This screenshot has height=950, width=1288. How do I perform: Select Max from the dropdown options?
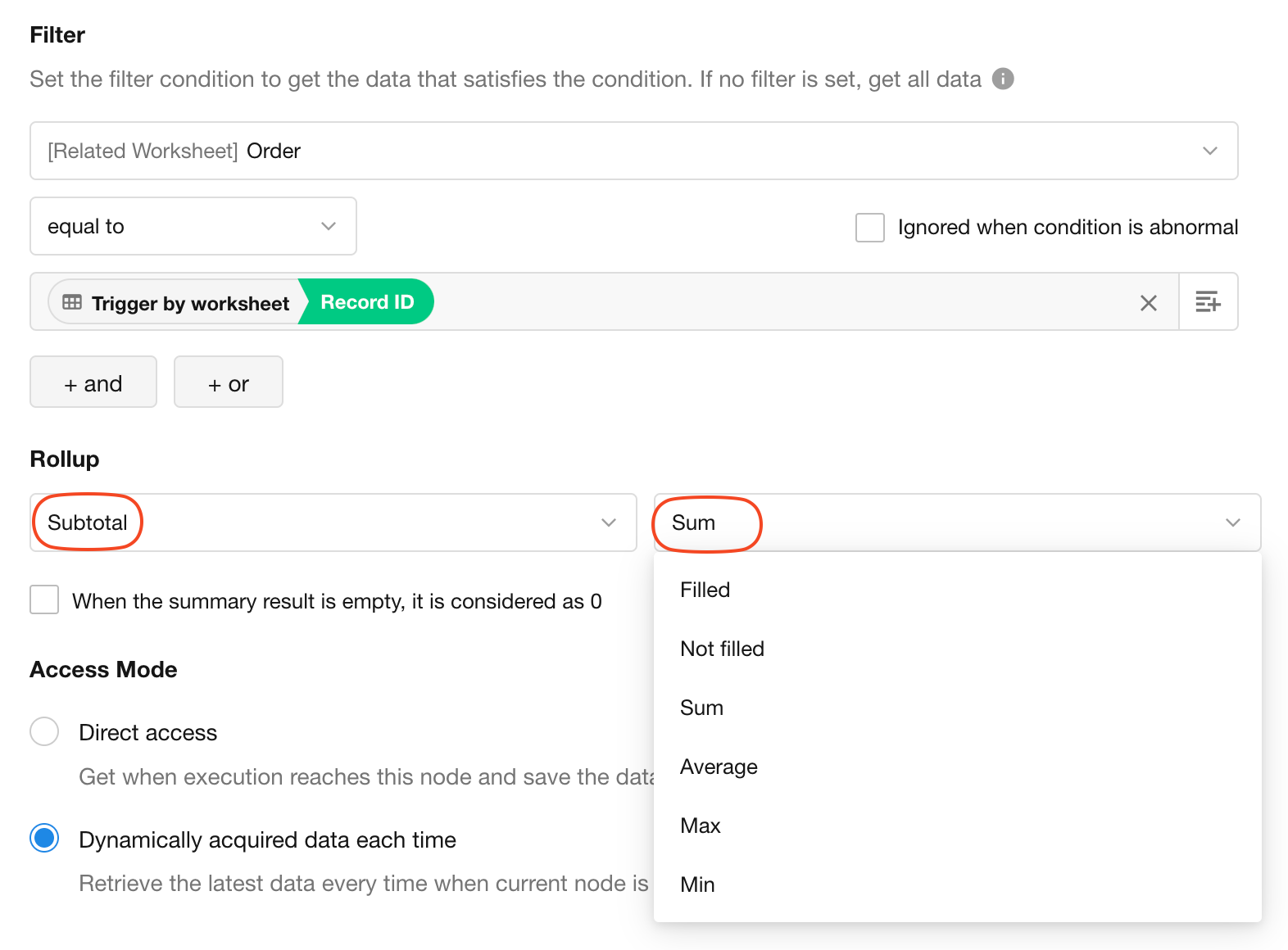tap(701, 826)
